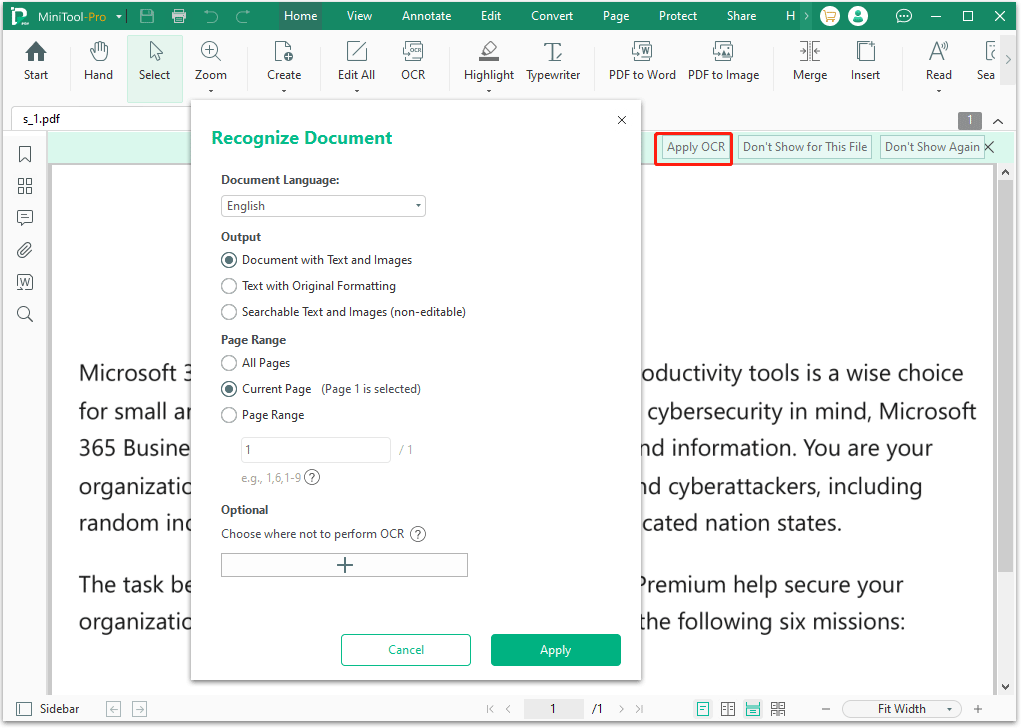
Task: Open the Protect tab
Action: [x=678, y=16]
